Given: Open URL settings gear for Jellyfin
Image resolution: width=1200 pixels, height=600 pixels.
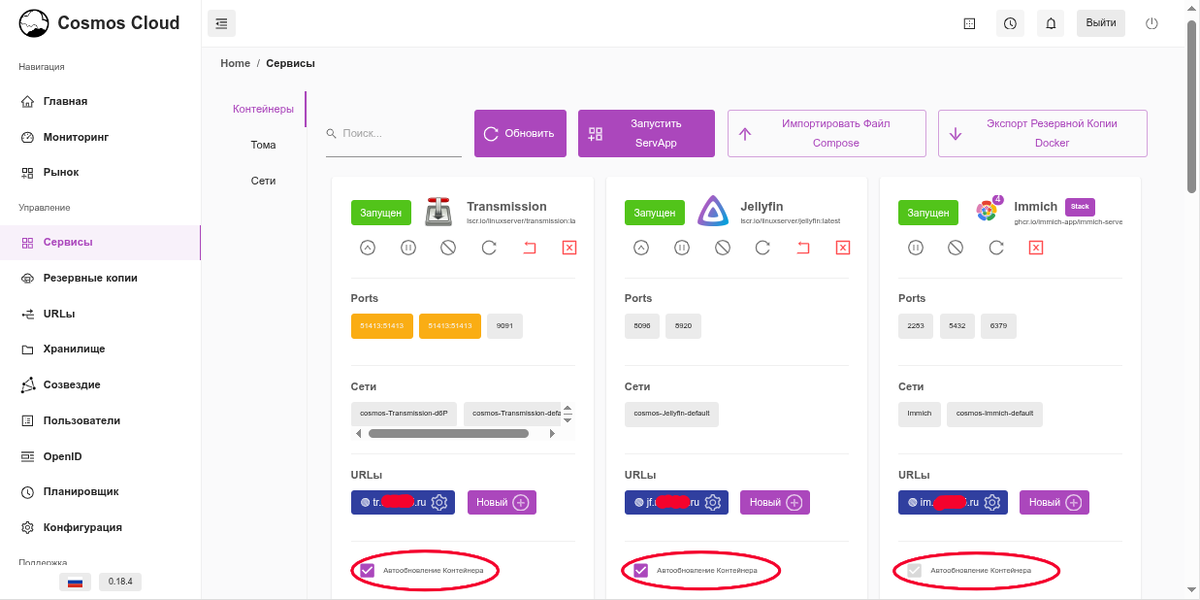Looking at the screenshot, I should click(713, 502).
